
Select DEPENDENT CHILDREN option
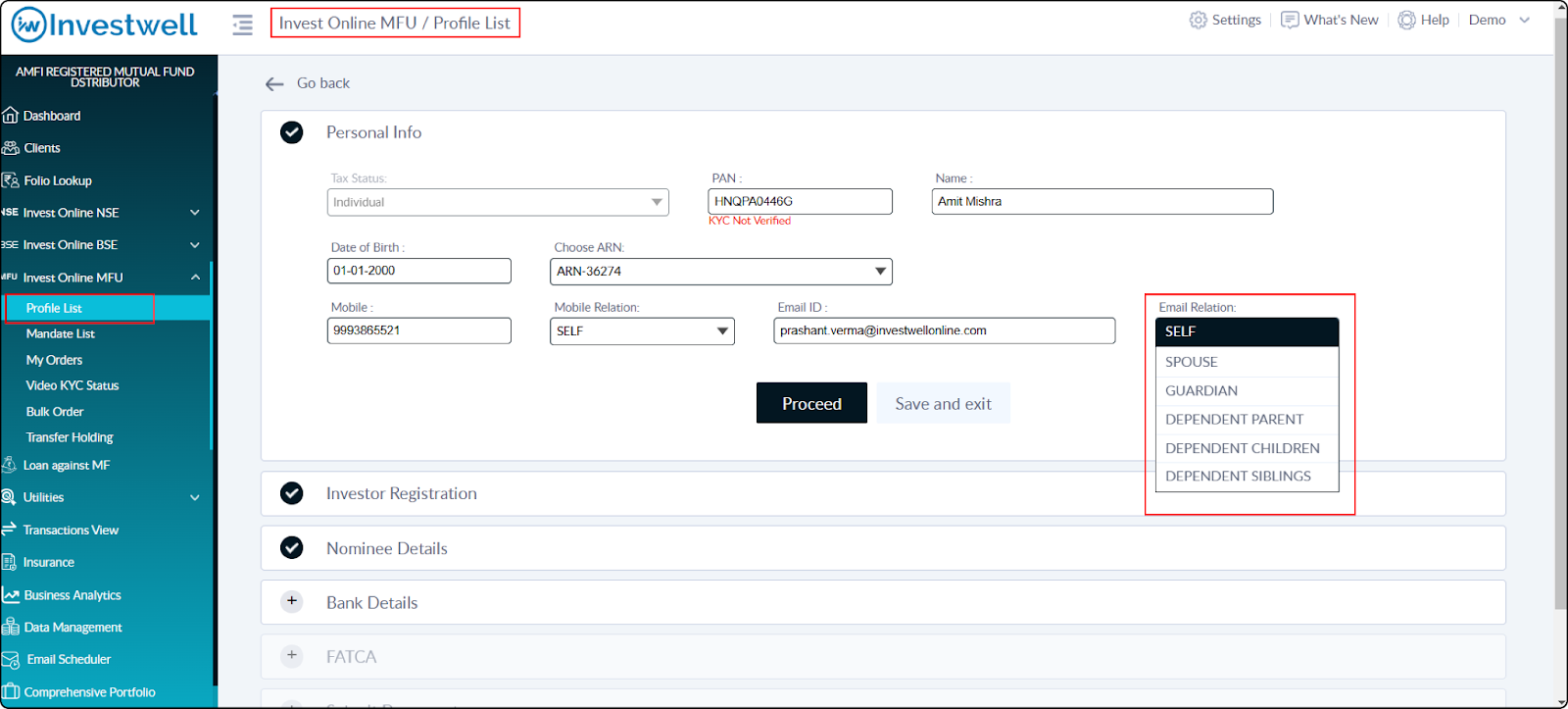(x=1247, y=448)
